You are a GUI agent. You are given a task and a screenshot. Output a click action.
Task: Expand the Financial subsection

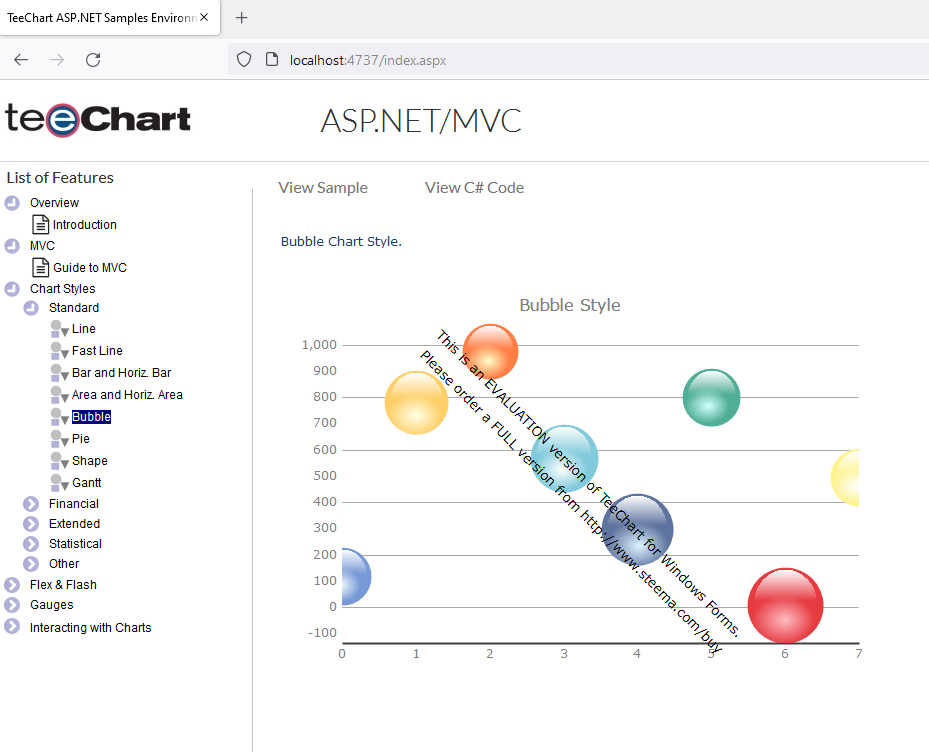click(31, 504)
